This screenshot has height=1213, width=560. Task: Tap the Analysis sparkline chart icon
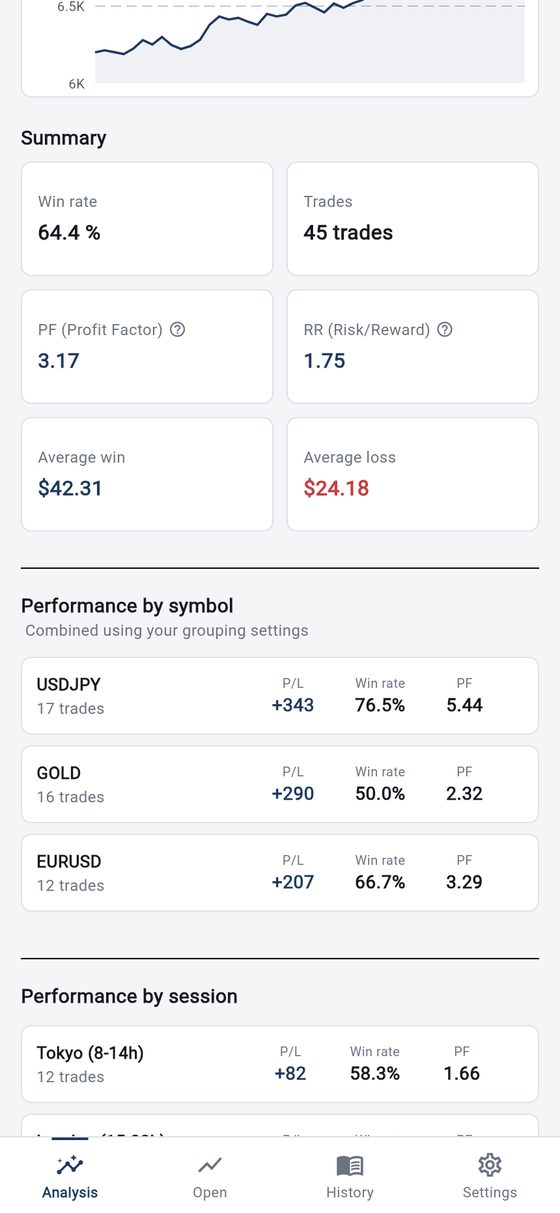tap(70, 1165)
